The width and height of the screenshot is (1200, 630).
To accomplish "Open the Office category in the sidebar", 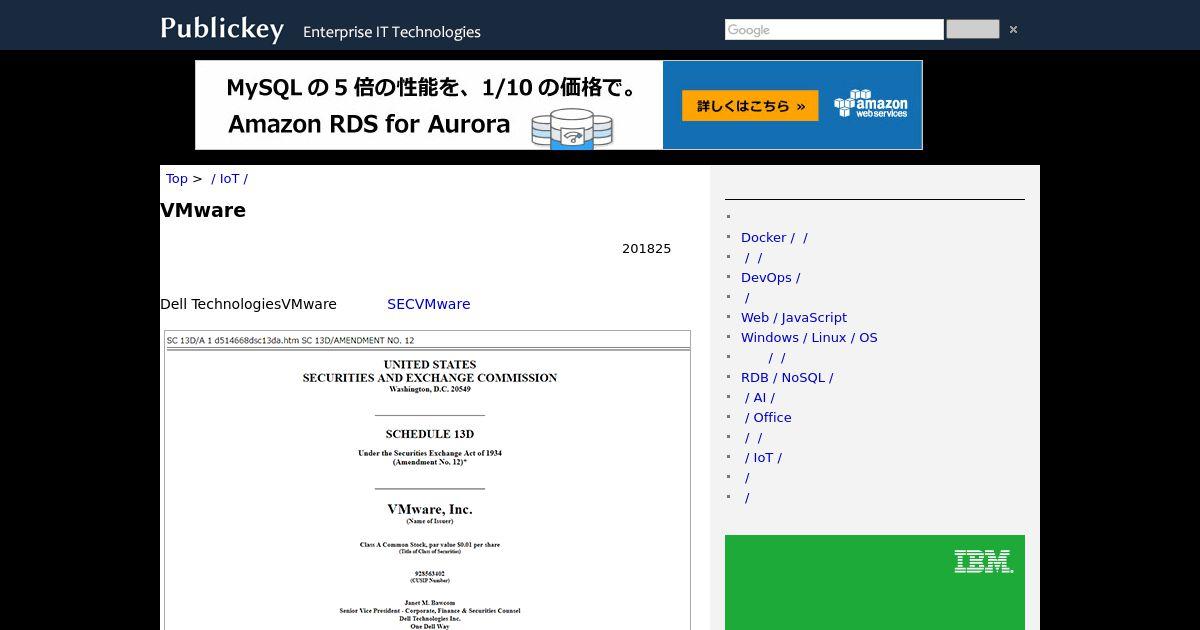I will click(x=768, y=417).
